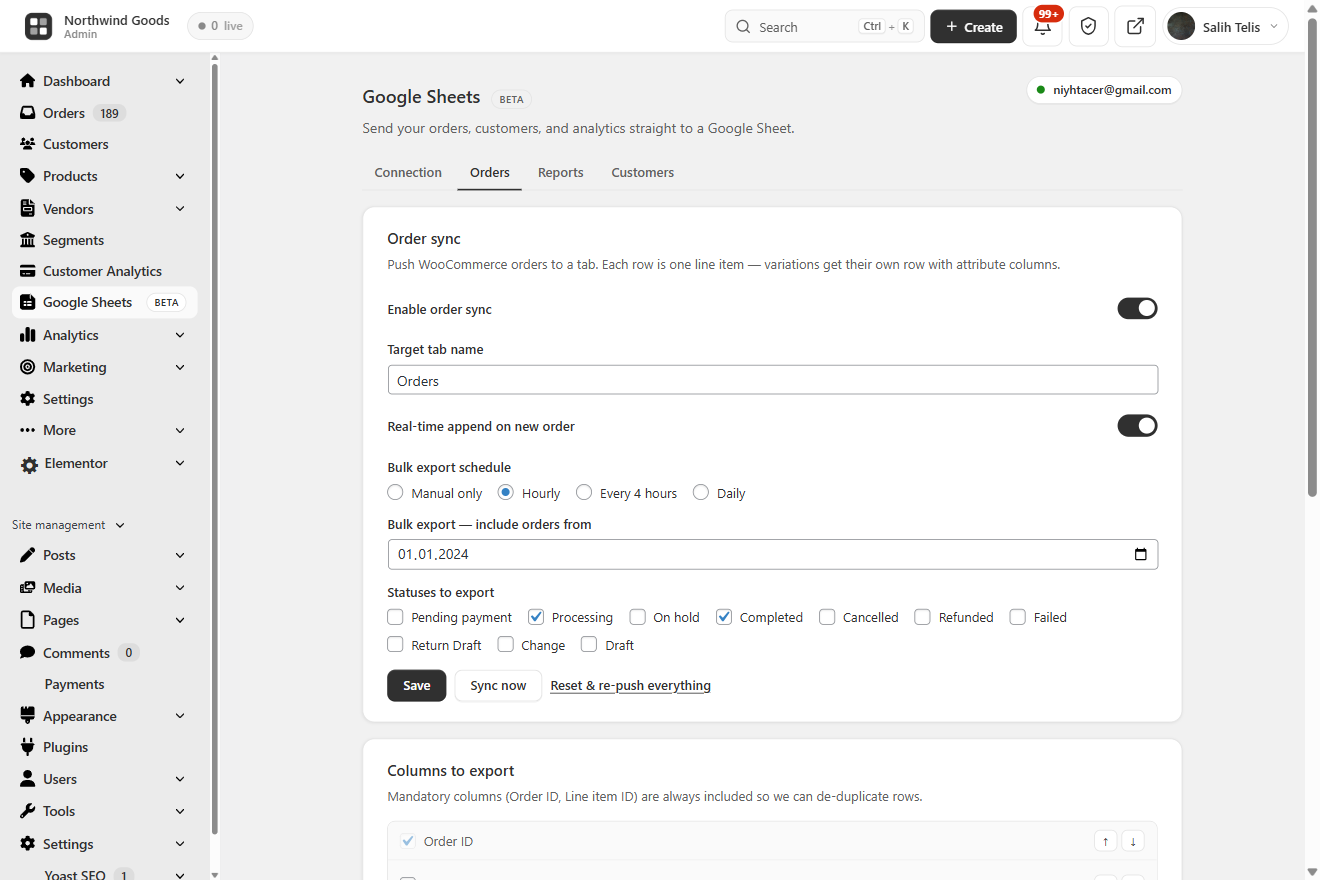Click the shield security icon

(x=1089, y=27)
